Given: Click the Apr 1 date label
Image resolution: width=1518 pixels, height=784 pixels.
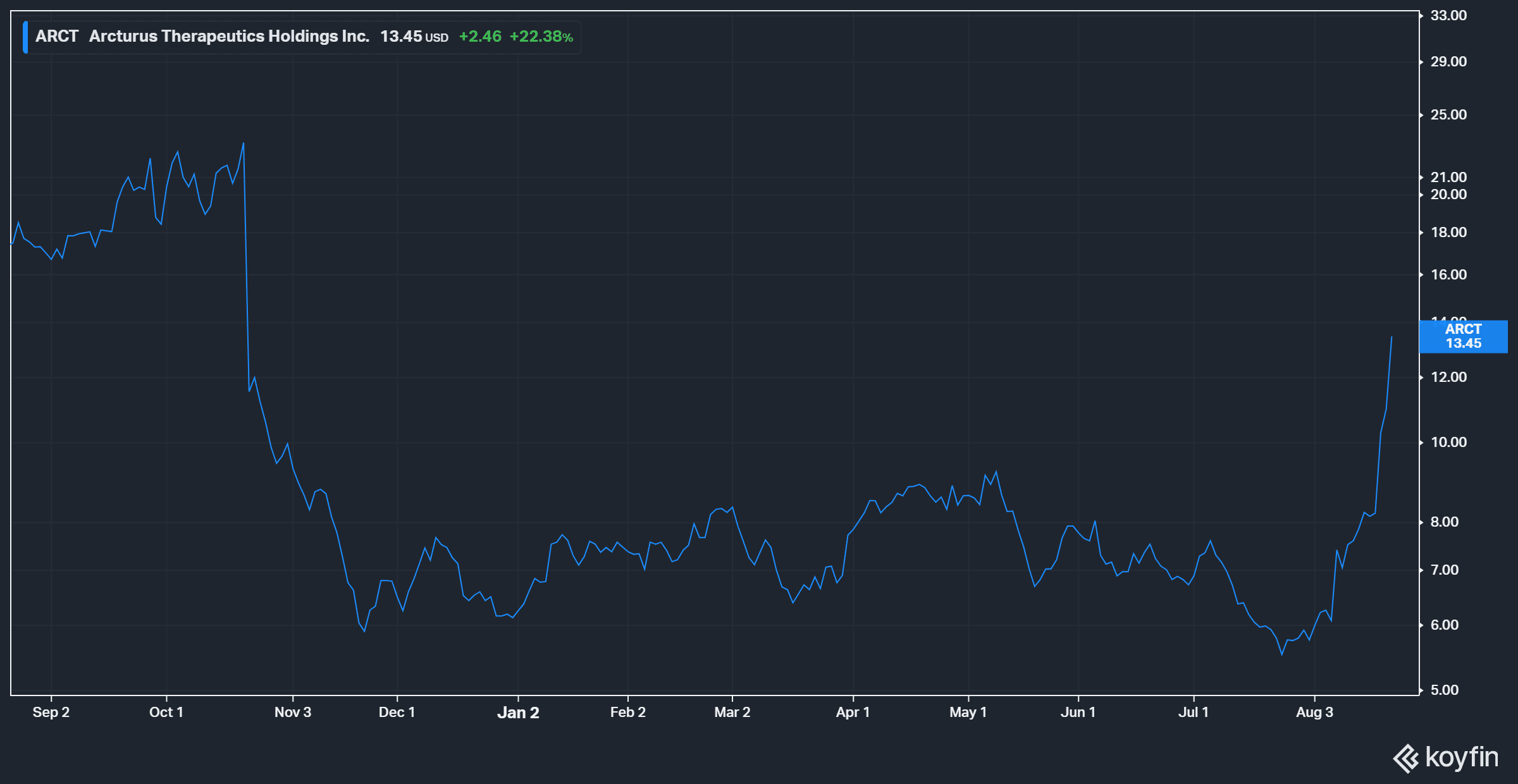Looking at the screenshot, I should pos(853,713).
